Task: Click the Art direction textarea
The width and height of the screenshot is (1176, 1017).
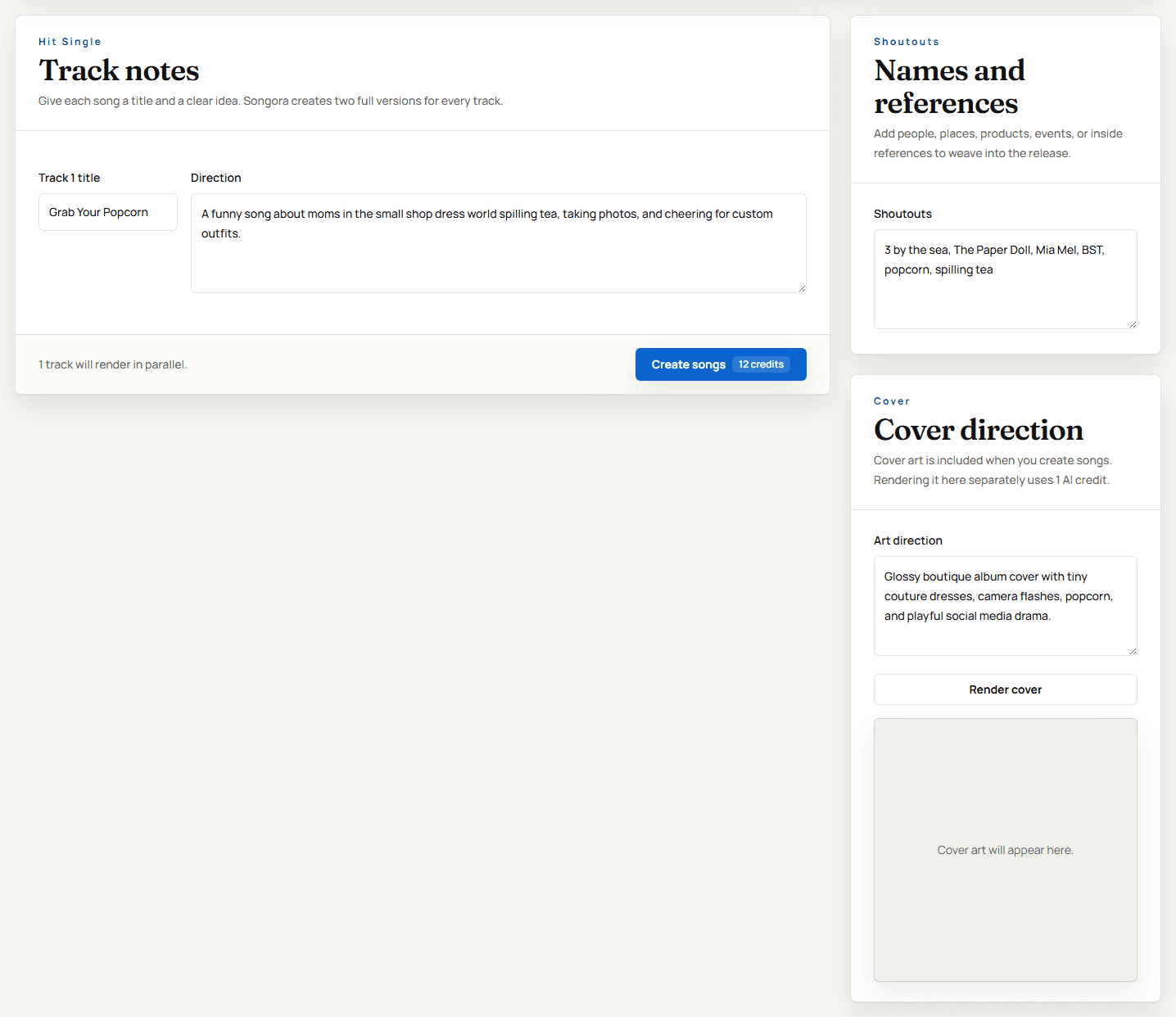Action: click(1005, 606)
